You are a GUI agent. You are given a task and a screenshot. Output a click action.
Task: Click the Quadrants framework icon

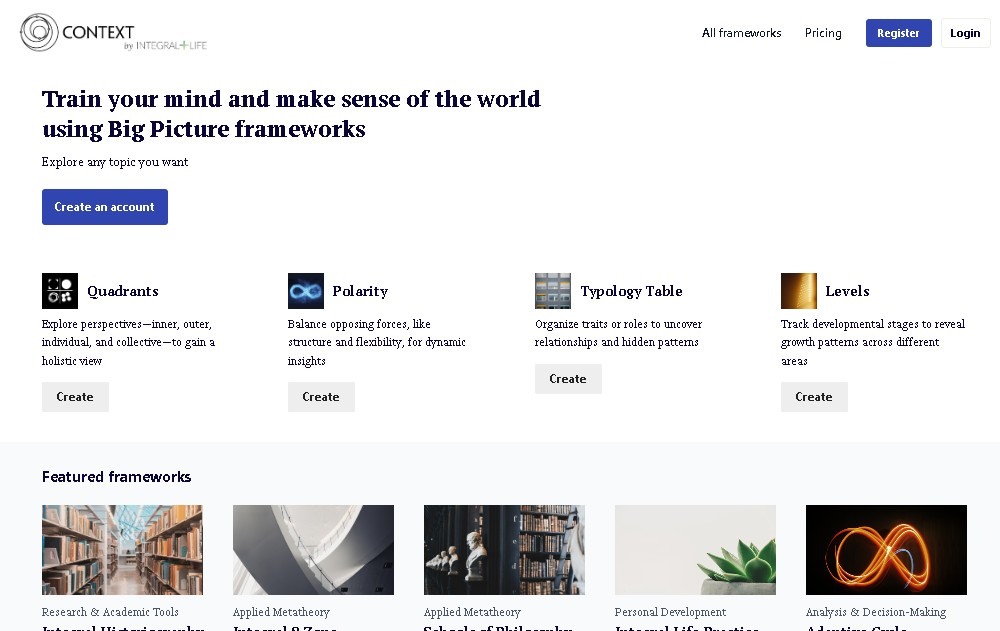pos(60,291)
